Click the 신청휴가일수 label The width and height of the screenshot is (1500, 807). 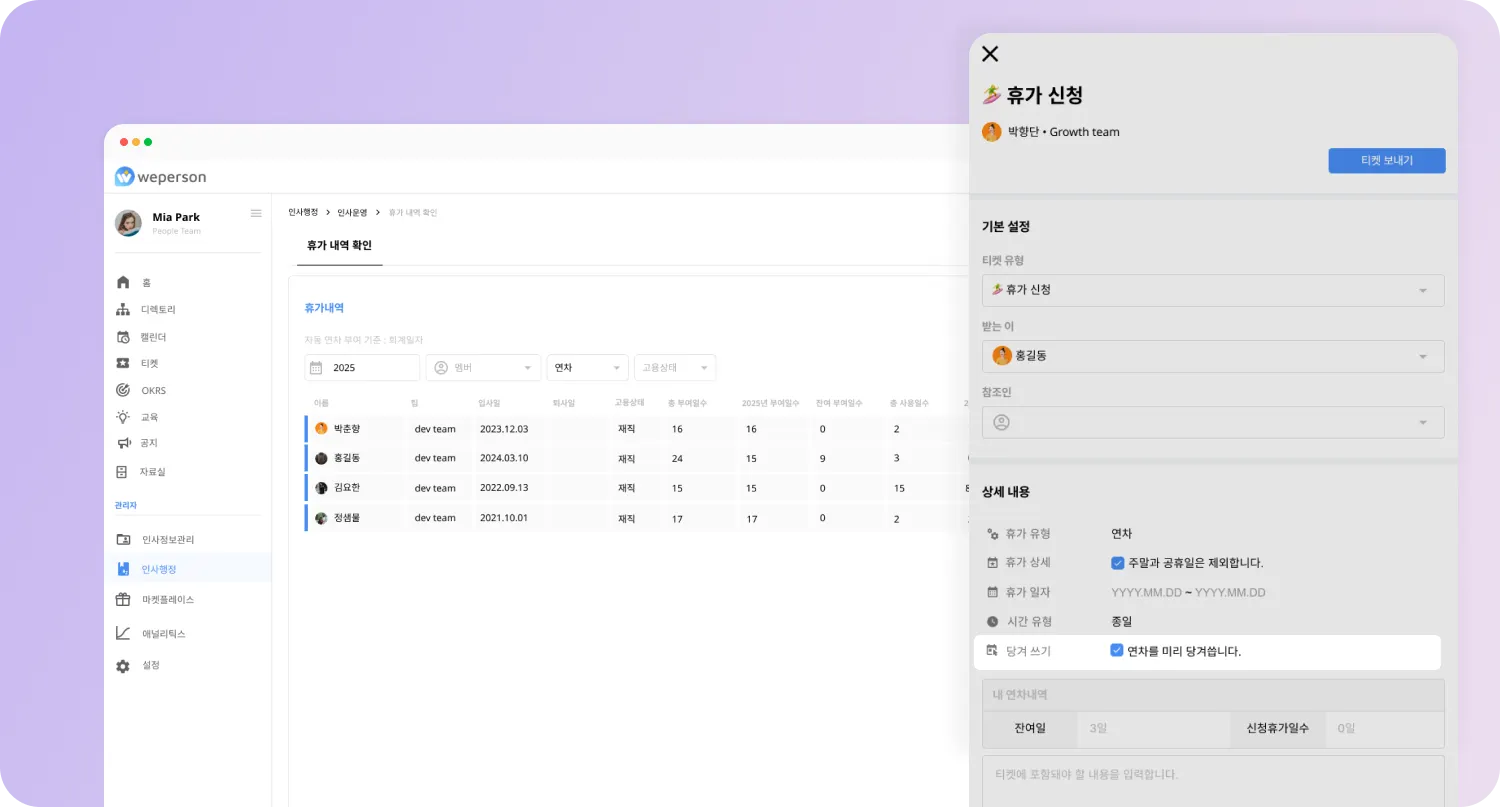pyautogui.click(x=1278, y=729)
